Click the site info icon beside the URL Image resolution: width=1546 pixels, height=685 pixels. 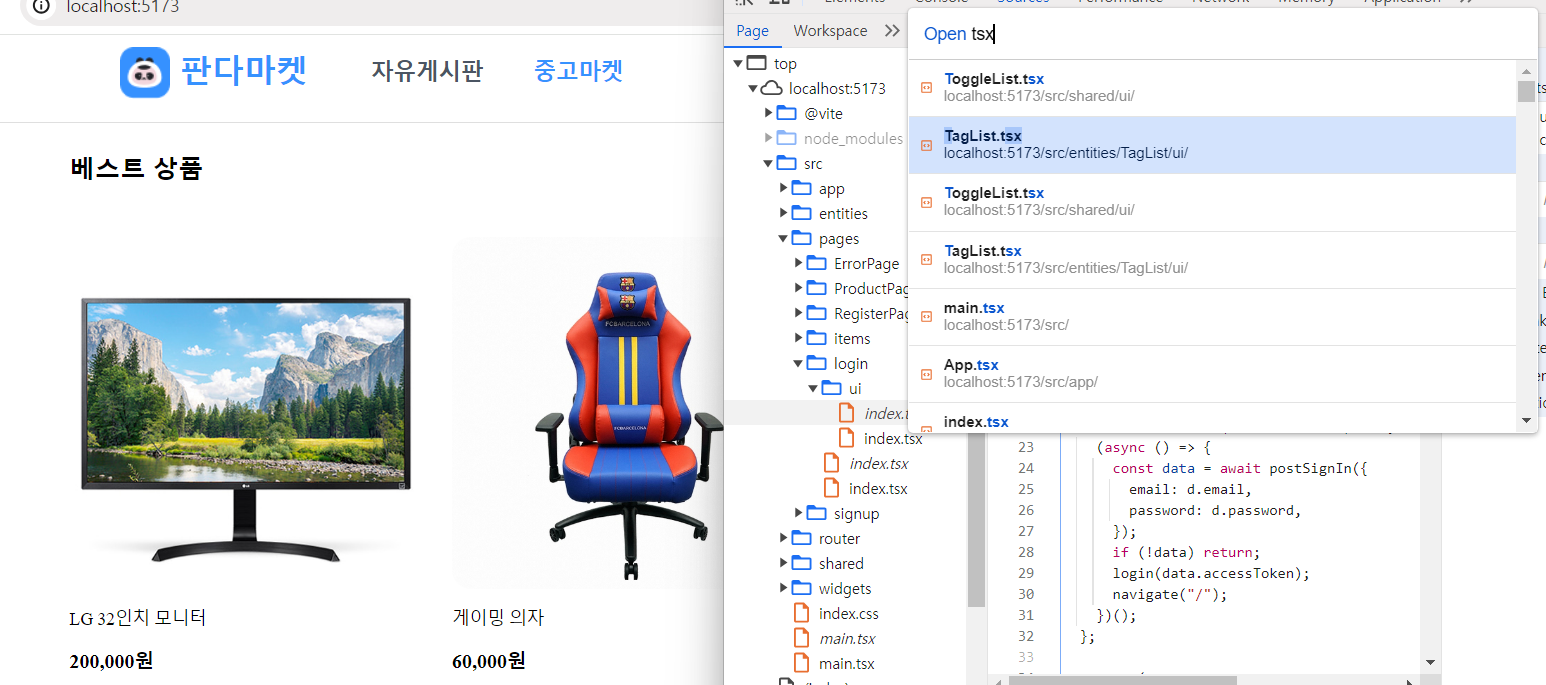coord(41,6)
